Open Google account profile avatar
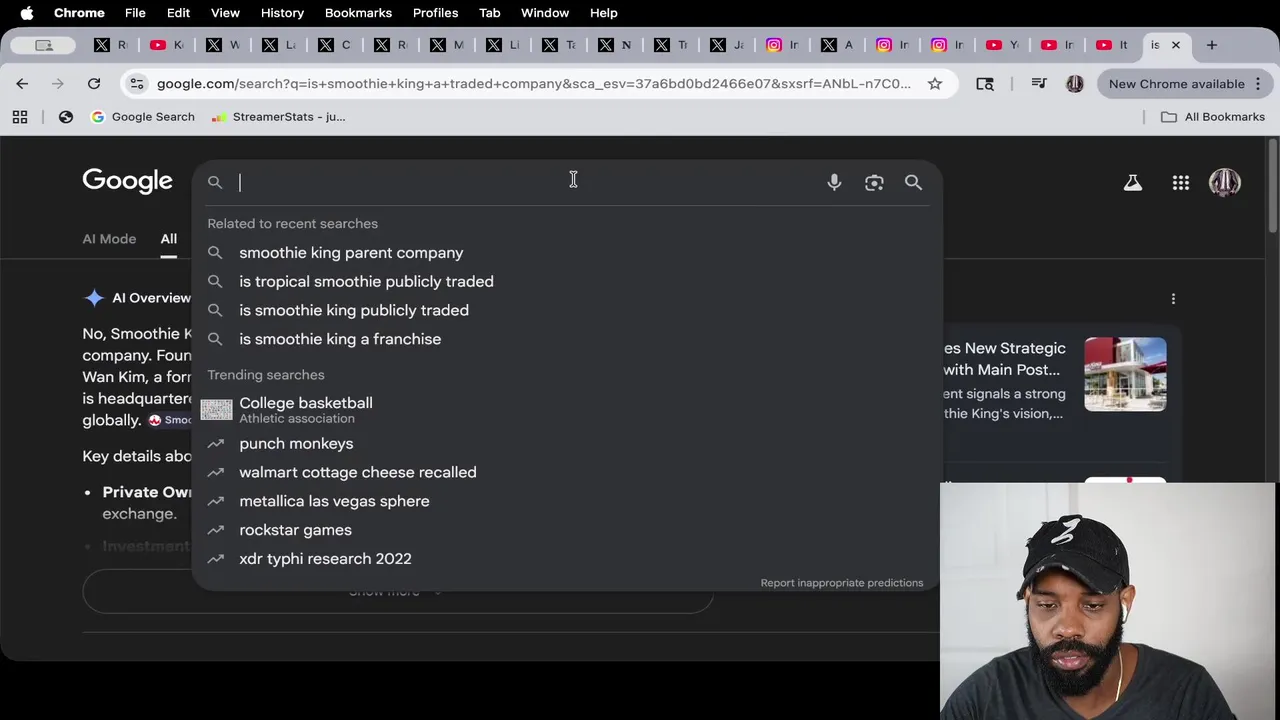 click(x=1225, y=182)
